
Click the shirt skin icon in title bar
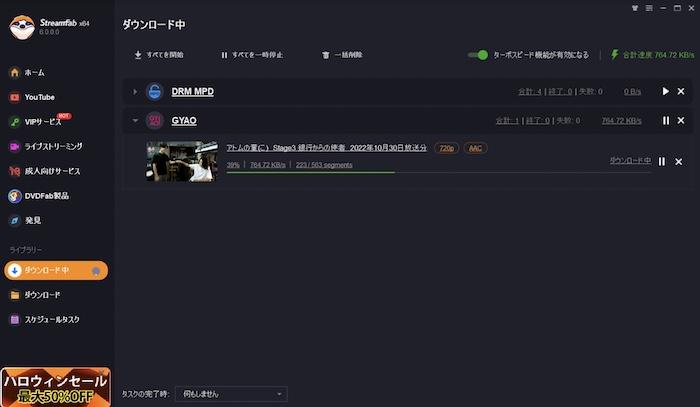coord(635,8)
